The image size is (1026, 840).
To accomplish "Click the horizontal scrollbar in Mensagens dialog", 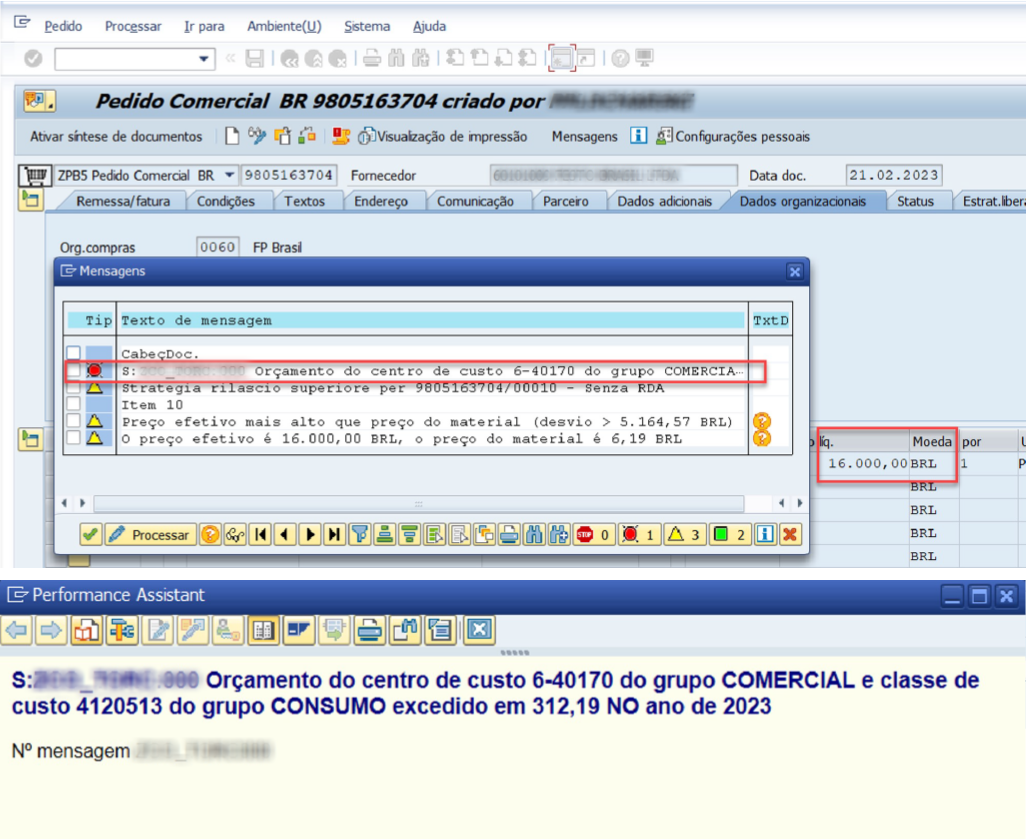I will pos(418,503).
